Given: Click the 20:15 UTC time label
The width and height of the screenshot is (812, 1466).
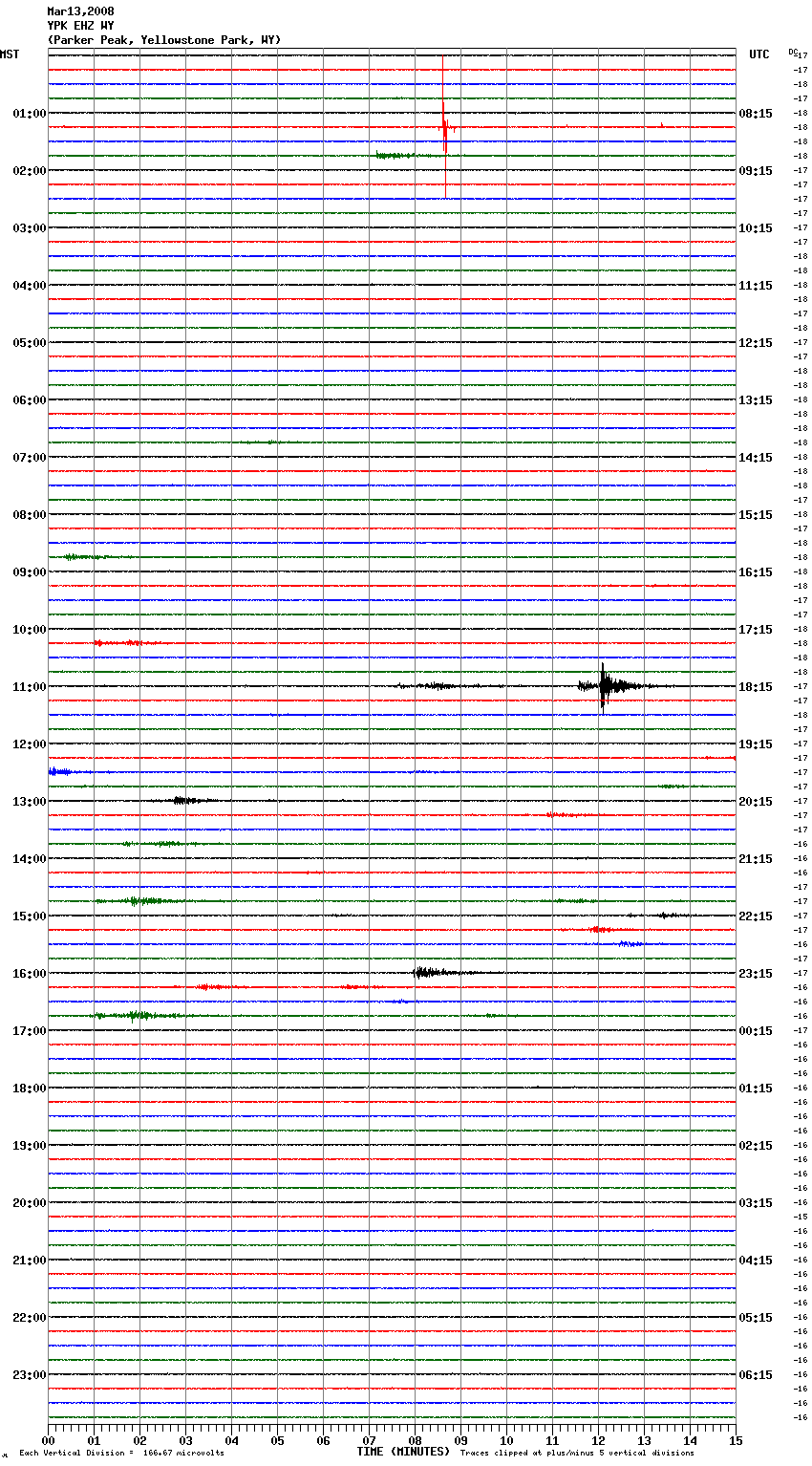Looking at the screenshot, I should (756, 802).
